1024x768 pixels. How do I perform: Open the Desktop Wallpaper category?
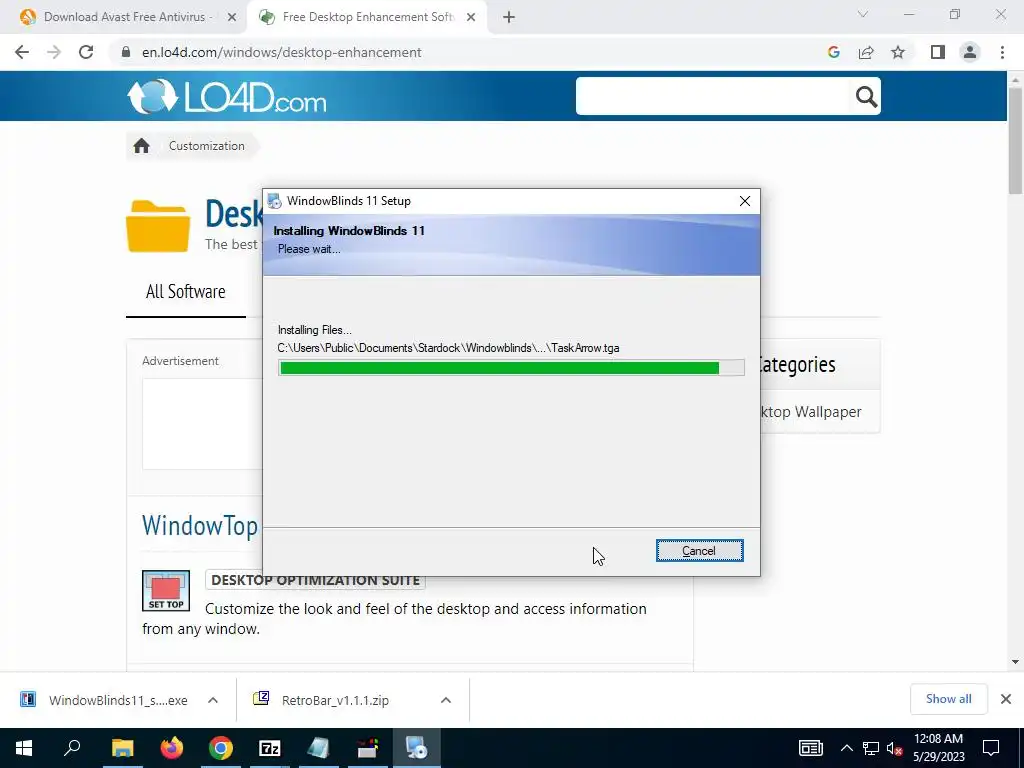tap(811, 412)
